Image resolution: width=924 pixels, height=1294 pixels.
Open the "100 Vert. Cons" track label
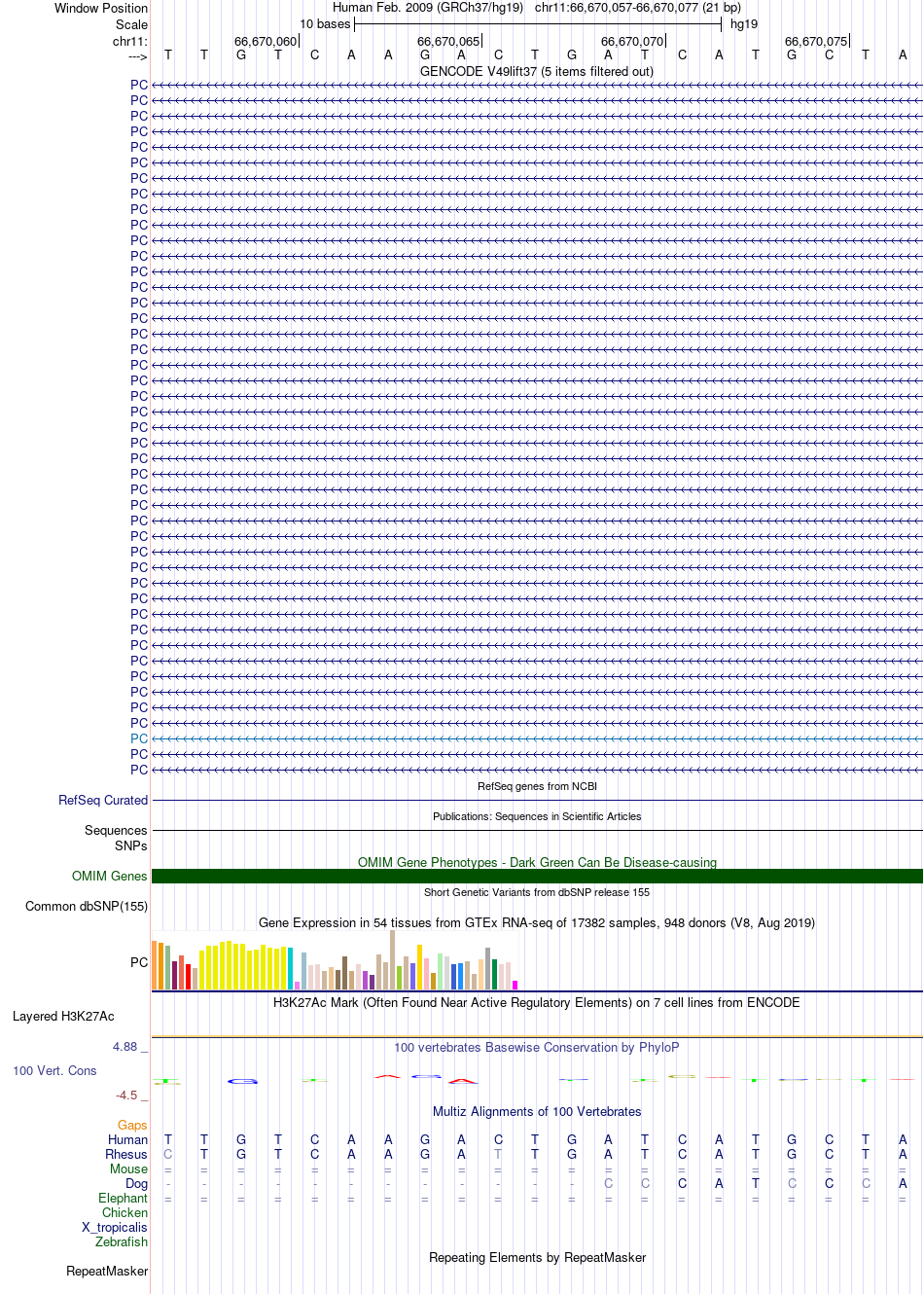54,1070
